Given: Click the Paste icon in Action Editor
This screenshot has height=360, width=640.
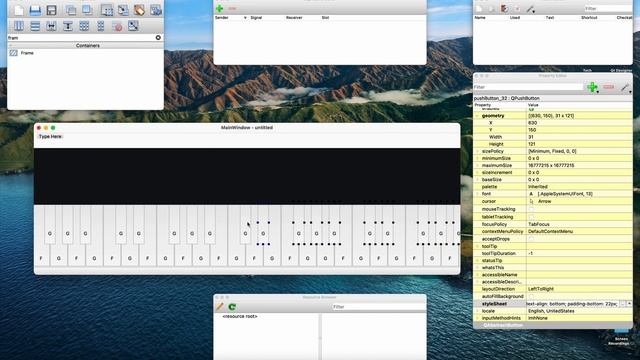Looking at the screenshot, I should [x=504, y=9].
